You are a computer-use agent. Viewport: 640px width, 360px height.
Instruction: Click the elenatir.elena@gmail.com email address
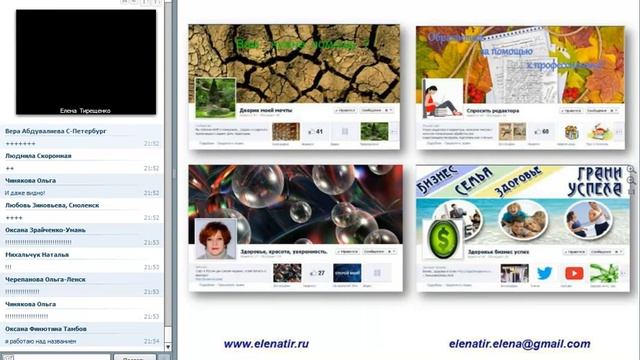pyautogui.click(x=520, y=344)
